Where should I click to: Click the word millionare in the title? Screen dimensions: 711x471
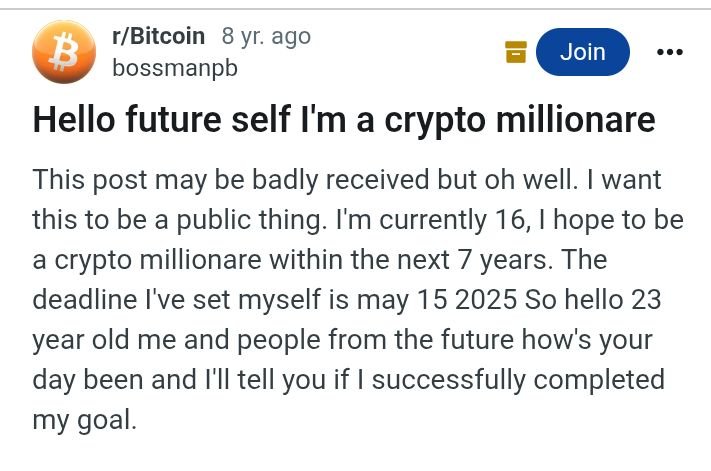click(575, 120)
